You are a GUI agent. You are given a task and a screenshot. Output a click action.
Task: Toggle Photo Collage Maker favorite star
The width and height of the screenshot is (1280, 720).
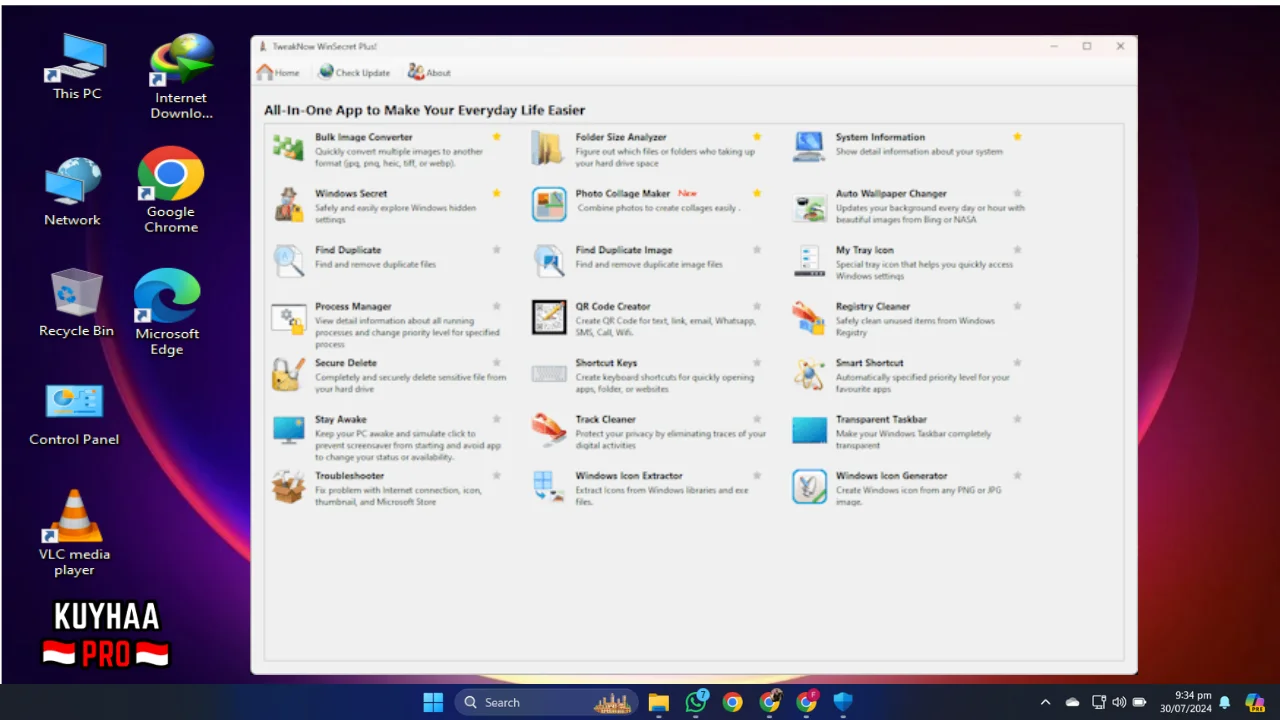tap(757, 193)
